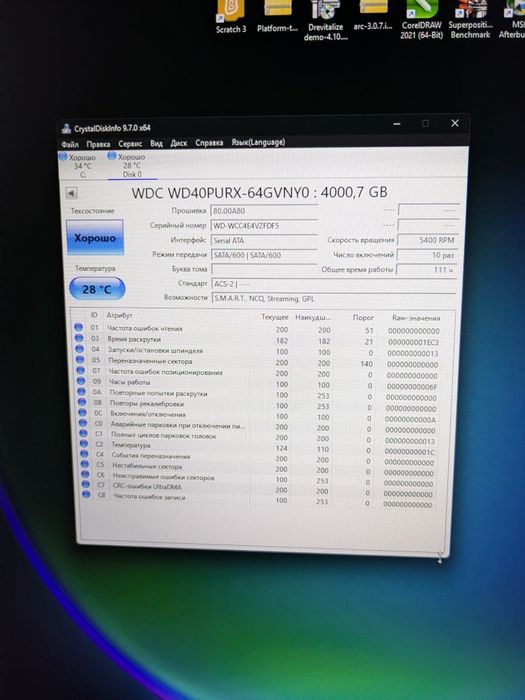Open the Сервис menu
Screen dimensions: 525x700
point(130,143)
